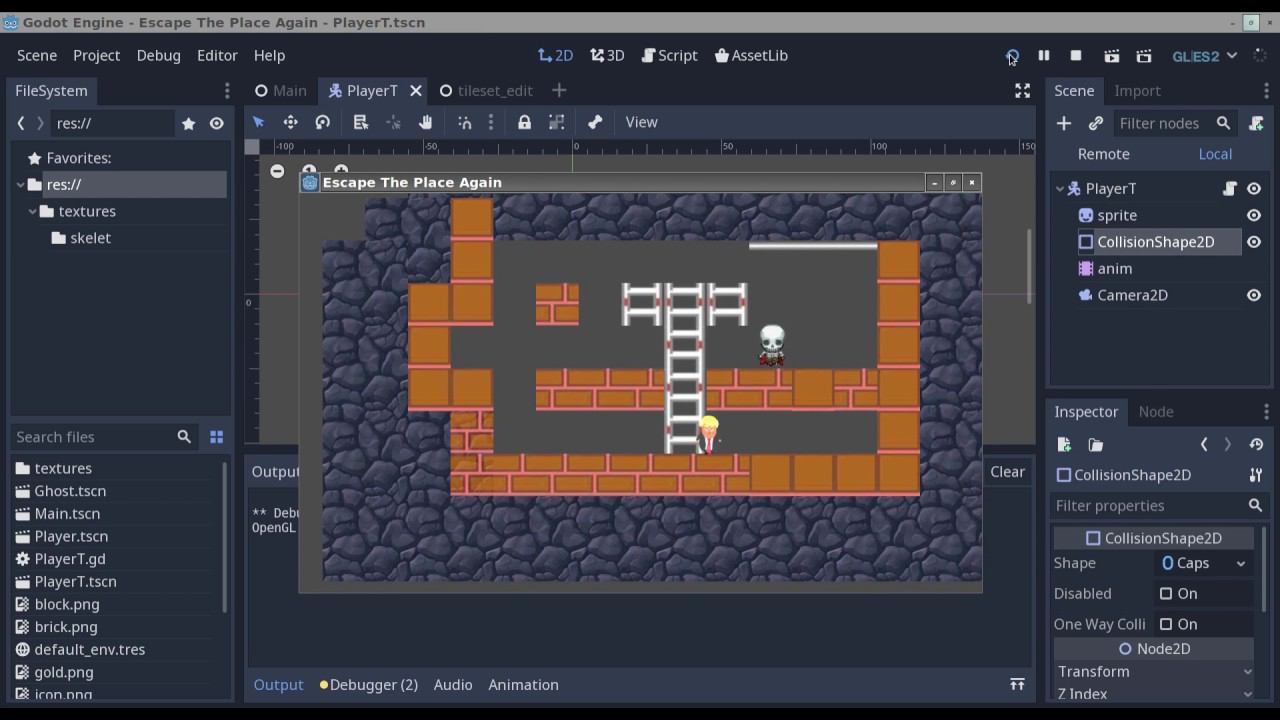The width and height of the screenshot is (1280, 720).
Task: Select the Select Mode arrow tool
Action: pos(258,122)
